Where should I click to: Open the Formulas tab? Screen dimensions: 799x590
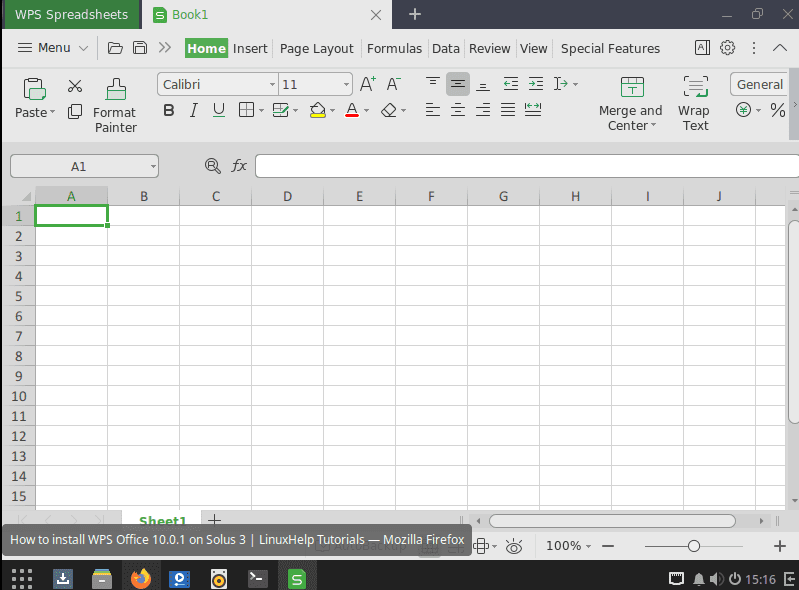tap(394, 48)
